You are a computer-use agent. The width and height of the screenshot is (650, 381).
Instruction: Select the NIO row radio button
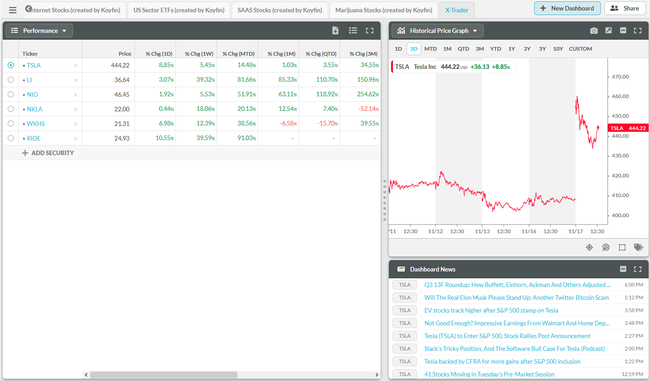[11, 94]
